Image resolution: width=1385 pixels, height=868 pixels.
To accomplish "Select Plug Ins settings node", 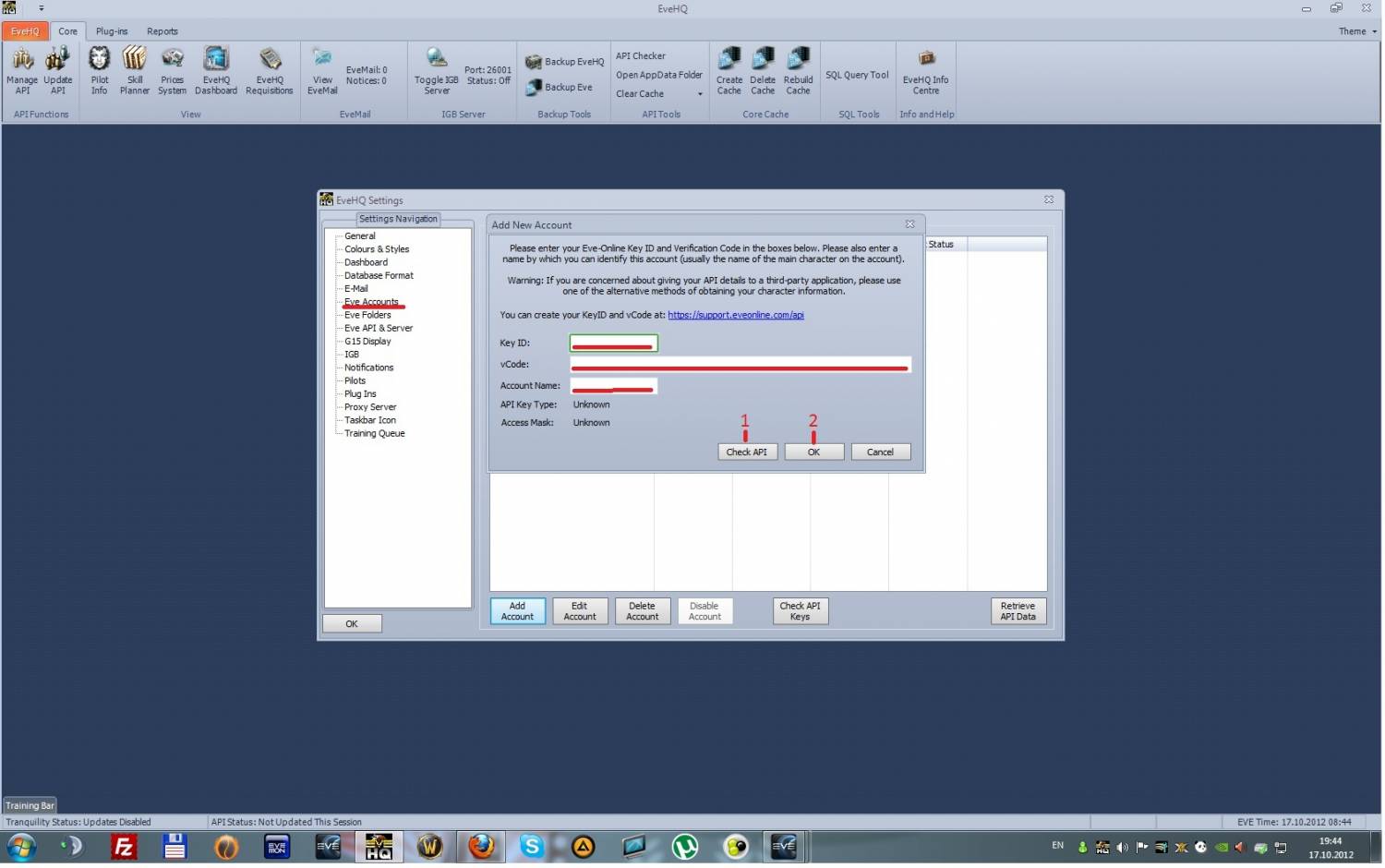I will point(360,393).
